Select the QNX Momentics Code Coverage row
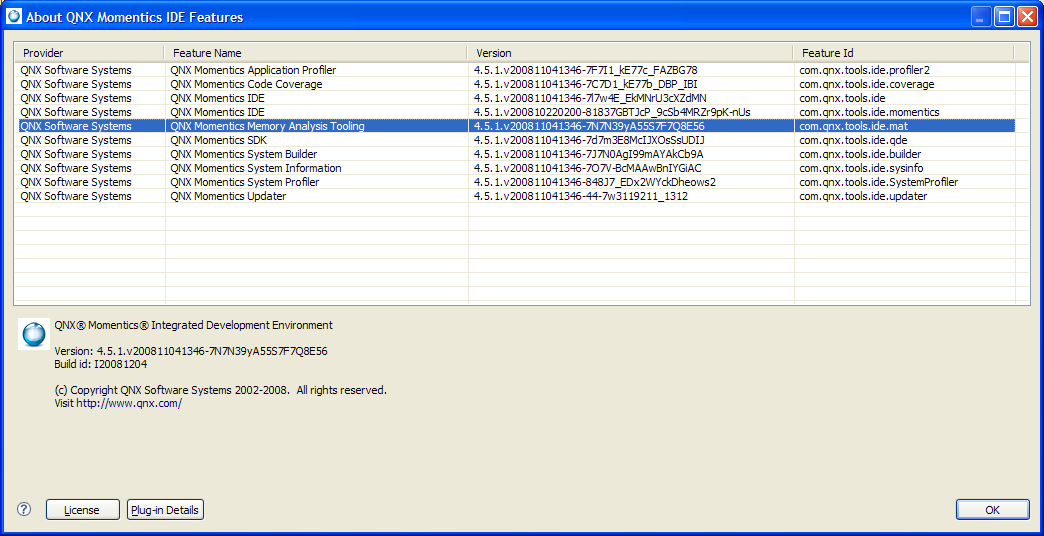Viewport: 1044px width, 536px height. (515, 84)
